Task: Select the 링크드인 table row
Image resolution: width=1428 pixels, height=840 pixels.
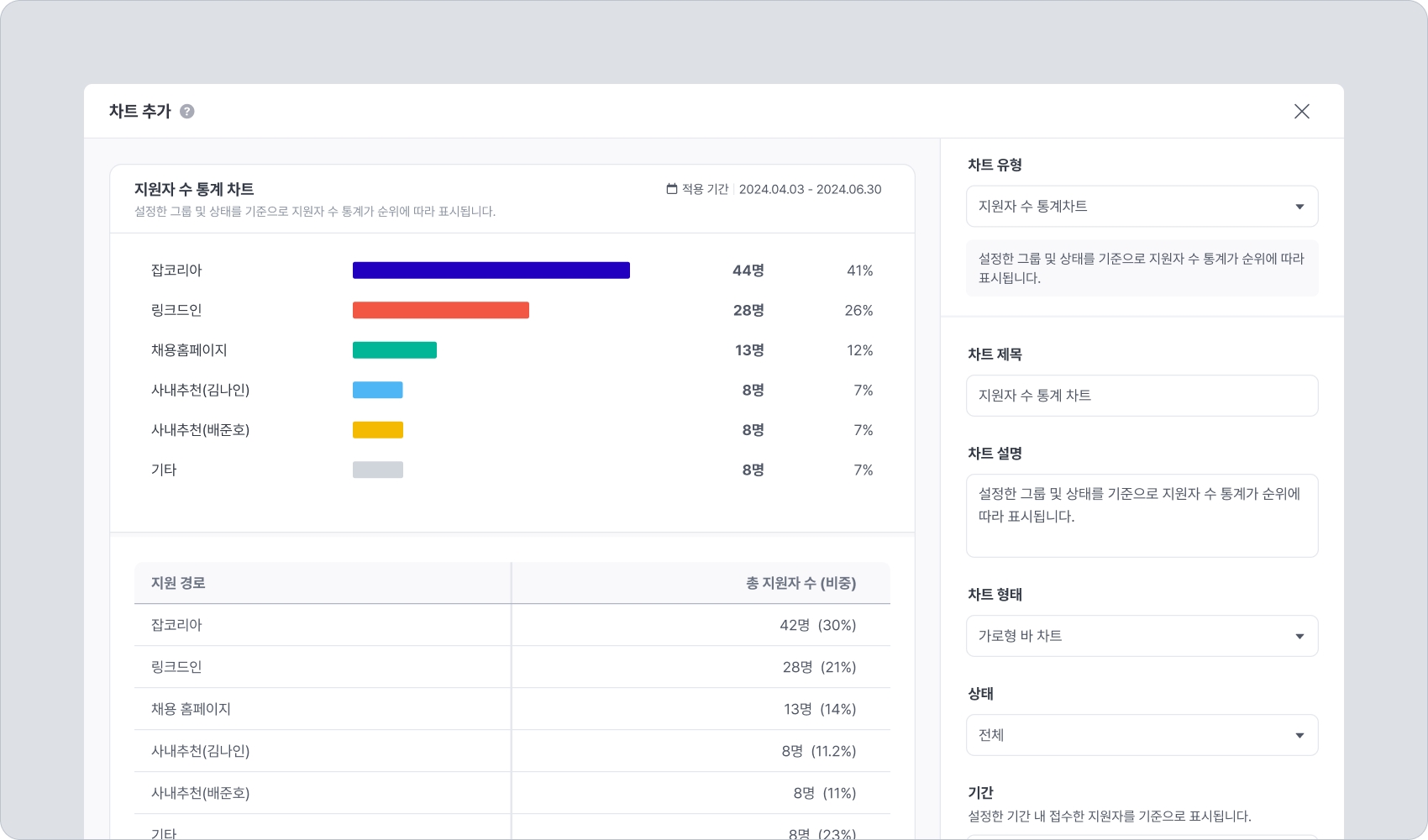Action: point(512,667)
